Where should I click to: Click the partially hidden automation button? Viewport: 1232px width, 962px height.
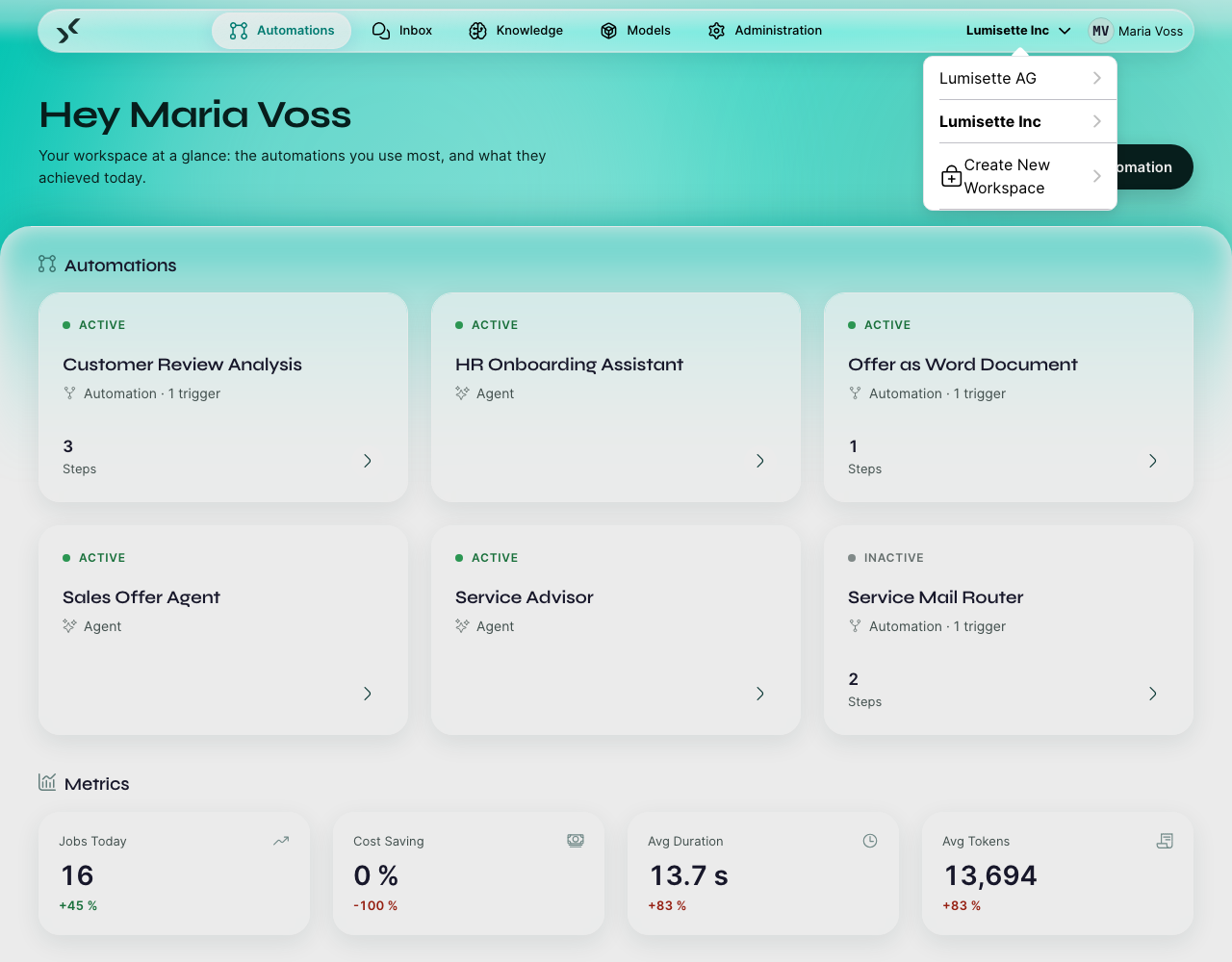coord(1155,167)
